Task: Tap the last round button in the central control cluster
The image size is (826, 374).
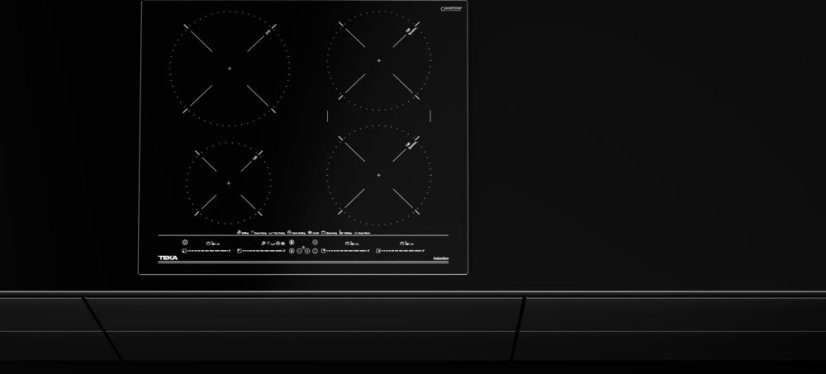Action: (315, 251)
